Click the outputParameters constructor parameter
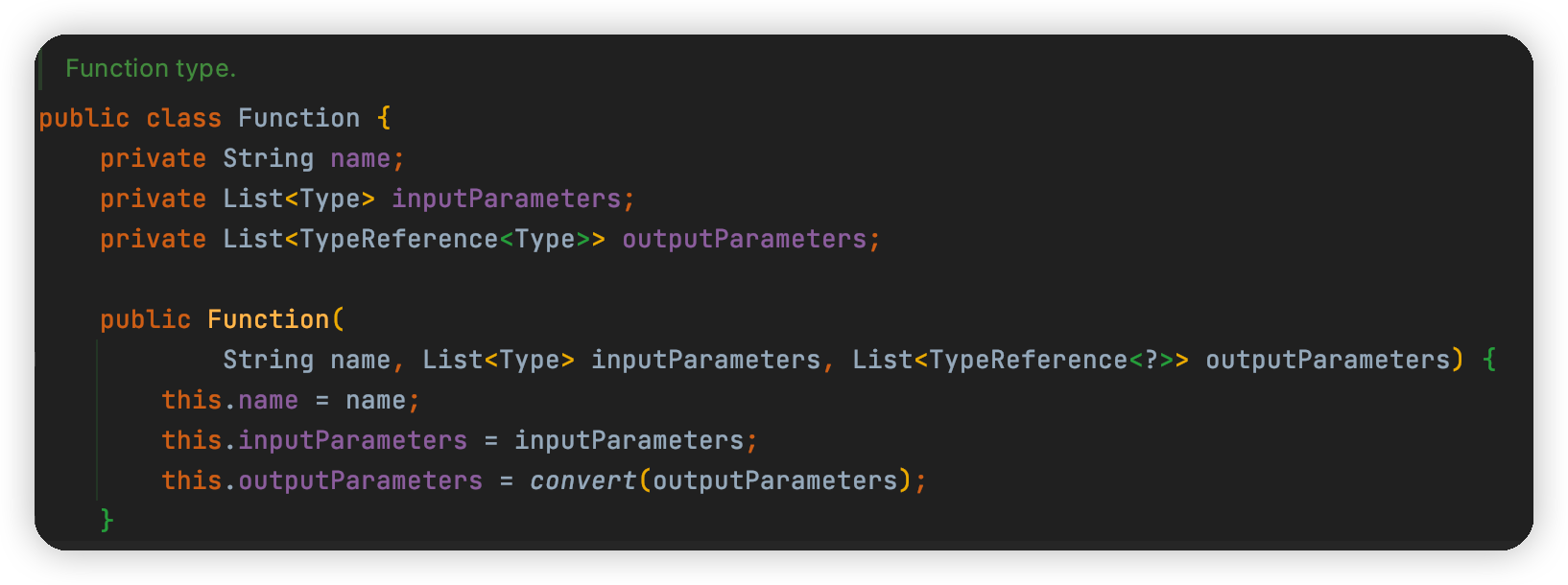This screenshot has width=1568, height=585. pos(1327,360)
